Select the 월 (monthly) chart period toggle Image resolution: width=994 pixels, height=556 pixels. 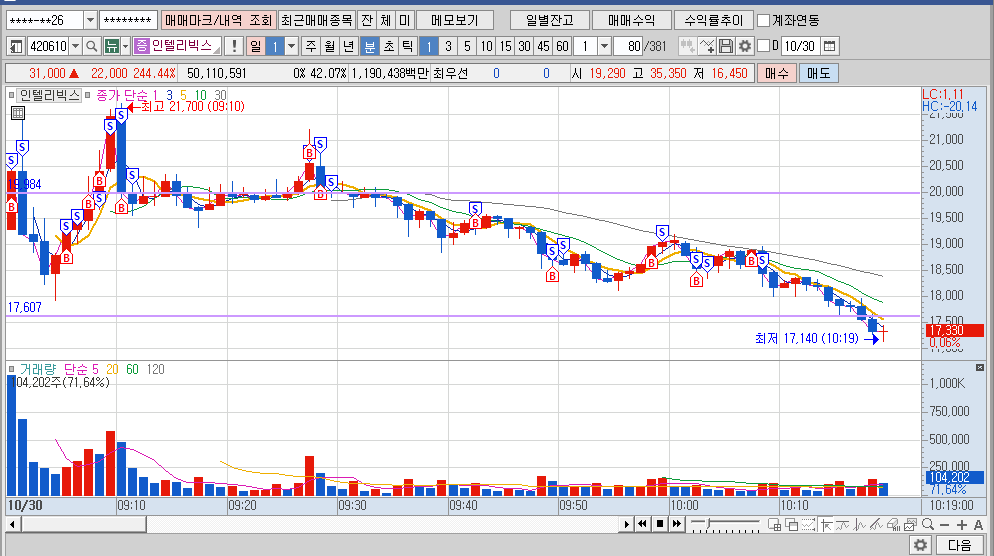click(x=330, y=46)
